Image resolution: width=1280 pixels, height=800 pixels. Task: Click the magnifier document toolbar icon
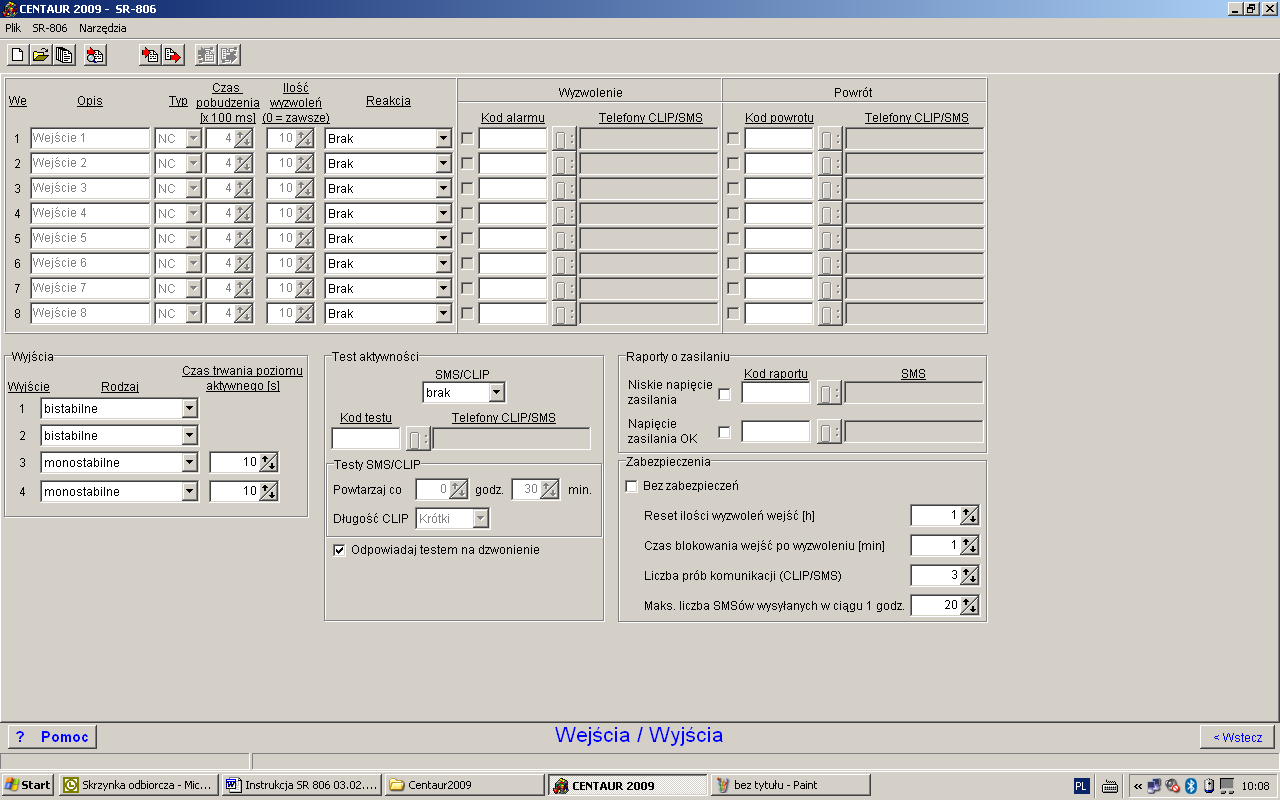(x=95, y=55)
